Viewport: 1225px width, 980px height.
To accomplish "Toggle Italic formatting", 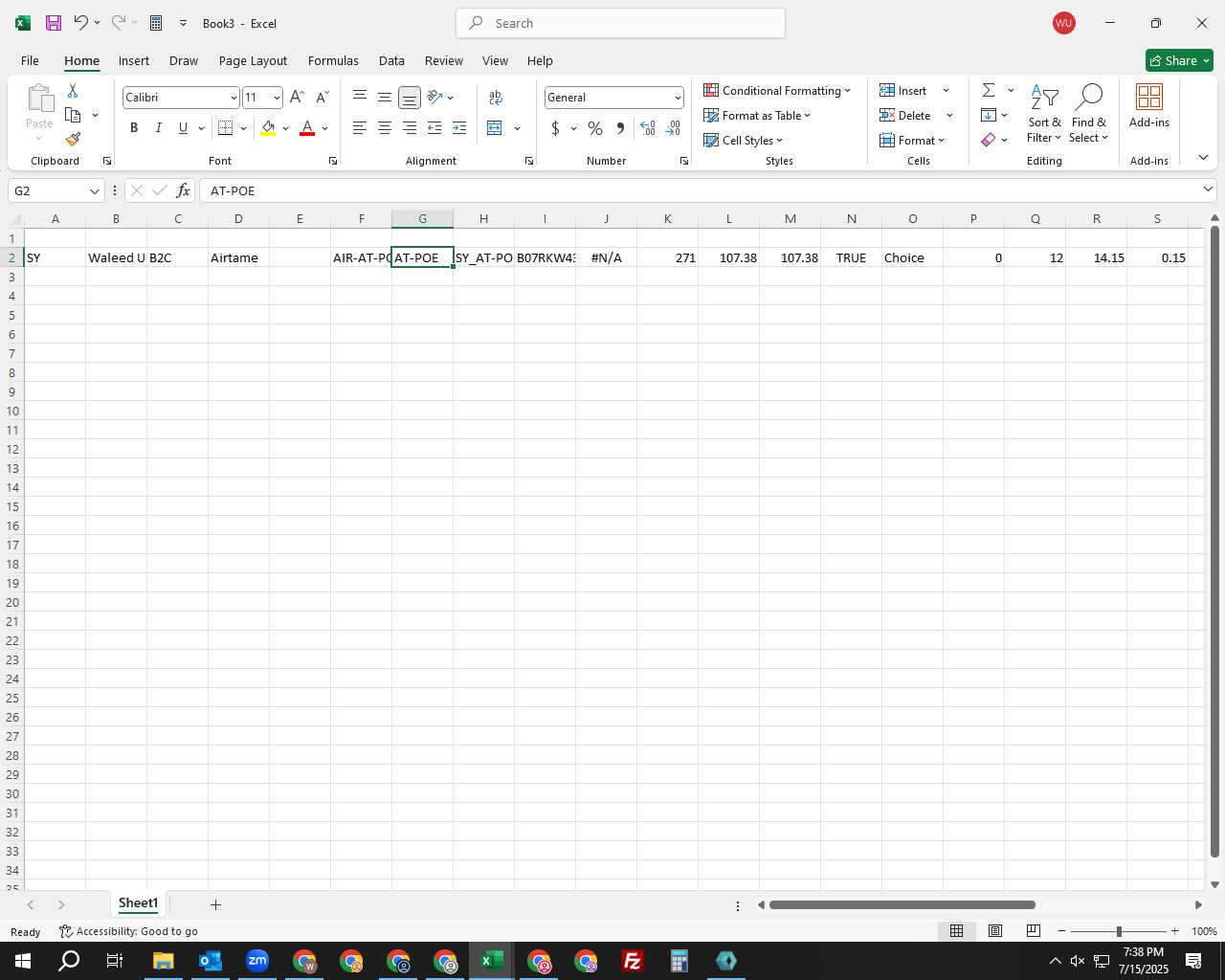I will [x=158, y=128].
